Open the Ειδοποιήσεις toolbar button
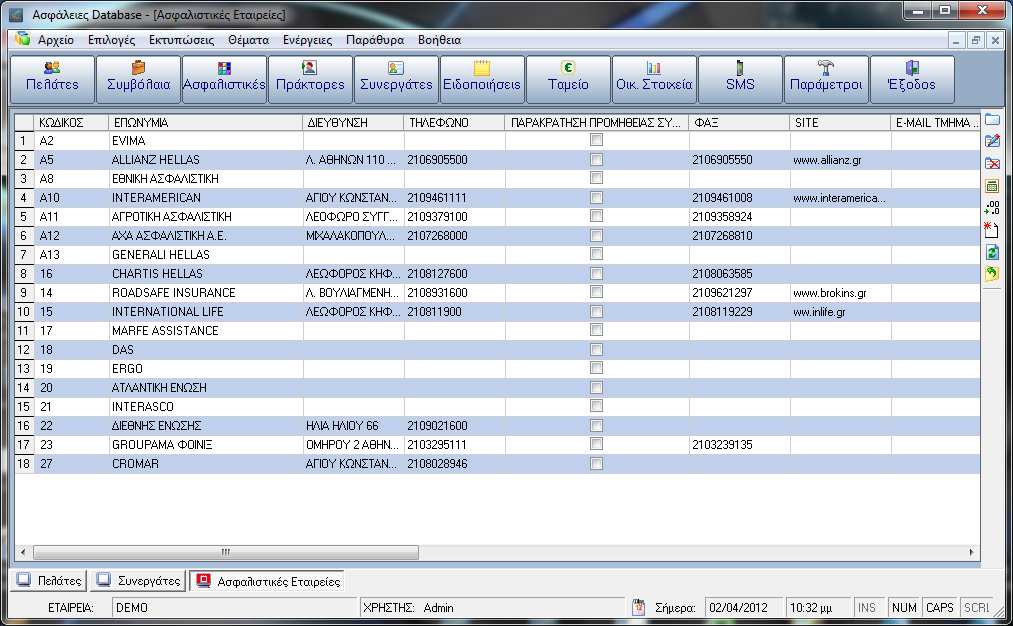The height and width of the screenshot is (626, 1013). tap(482, 79)
